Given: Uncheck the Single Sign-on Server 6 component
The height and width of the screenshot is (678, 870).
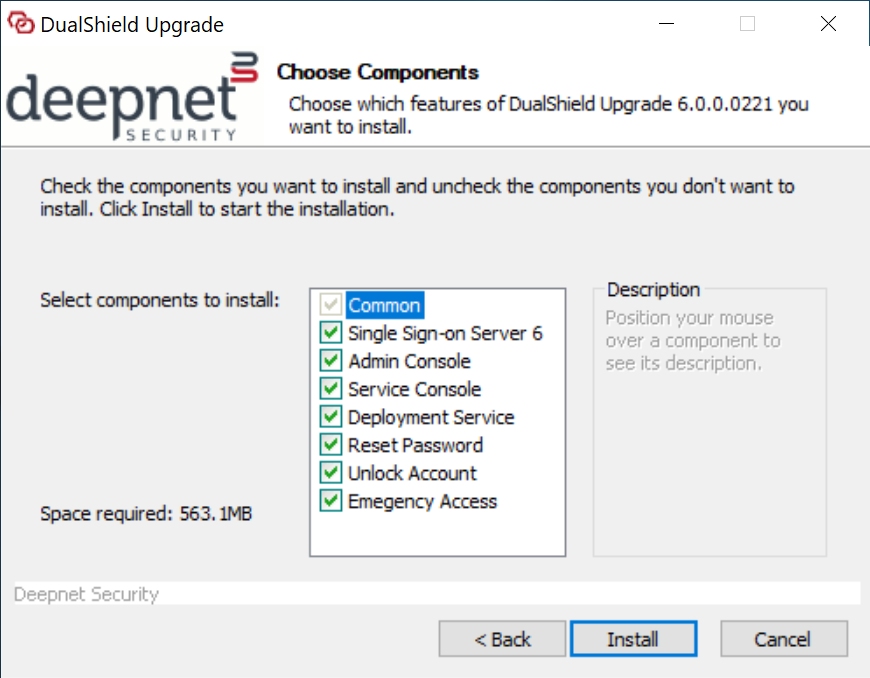Looking at the screenshot, I should click(330, 333).
